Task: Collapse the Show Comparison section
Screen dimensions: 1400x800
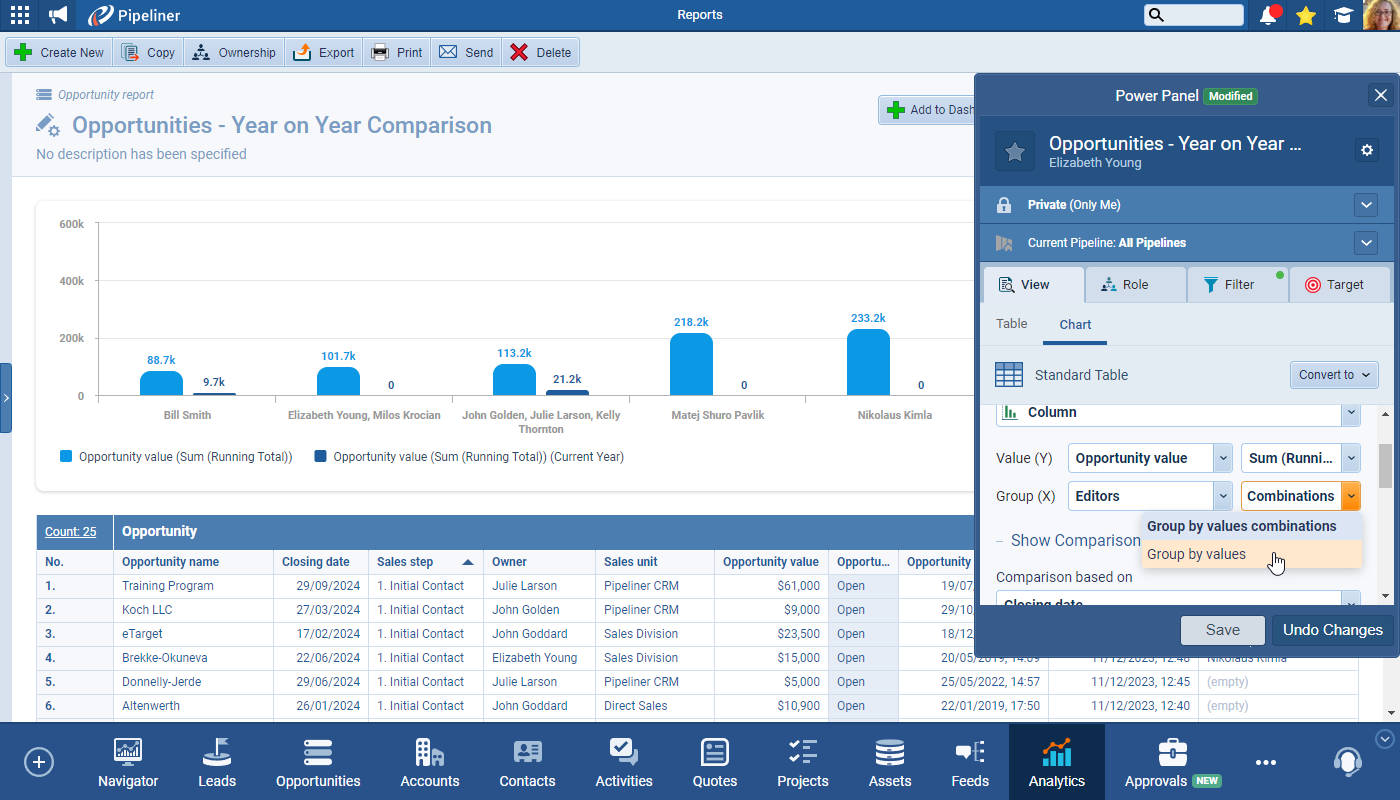Action: click(x=1002, y=540)
